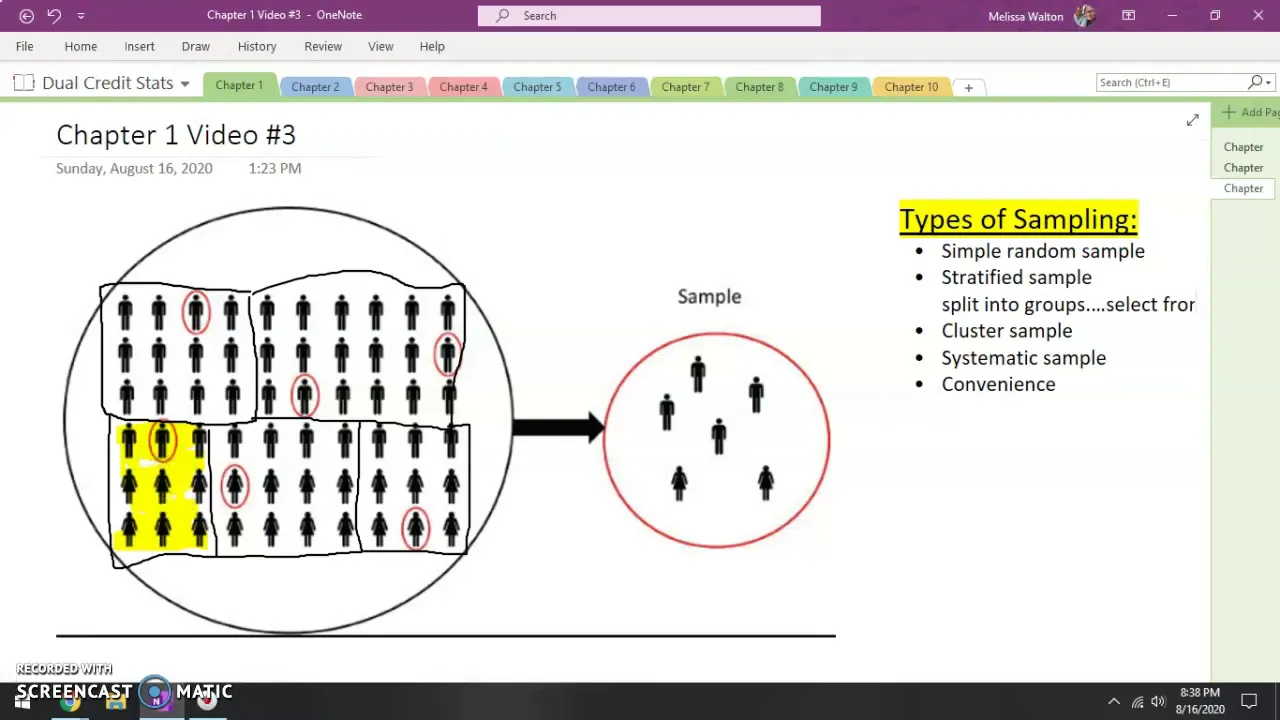Select the Draw ribbon tab
This screenshot has height=720, width=1280.
click(196, 46)
